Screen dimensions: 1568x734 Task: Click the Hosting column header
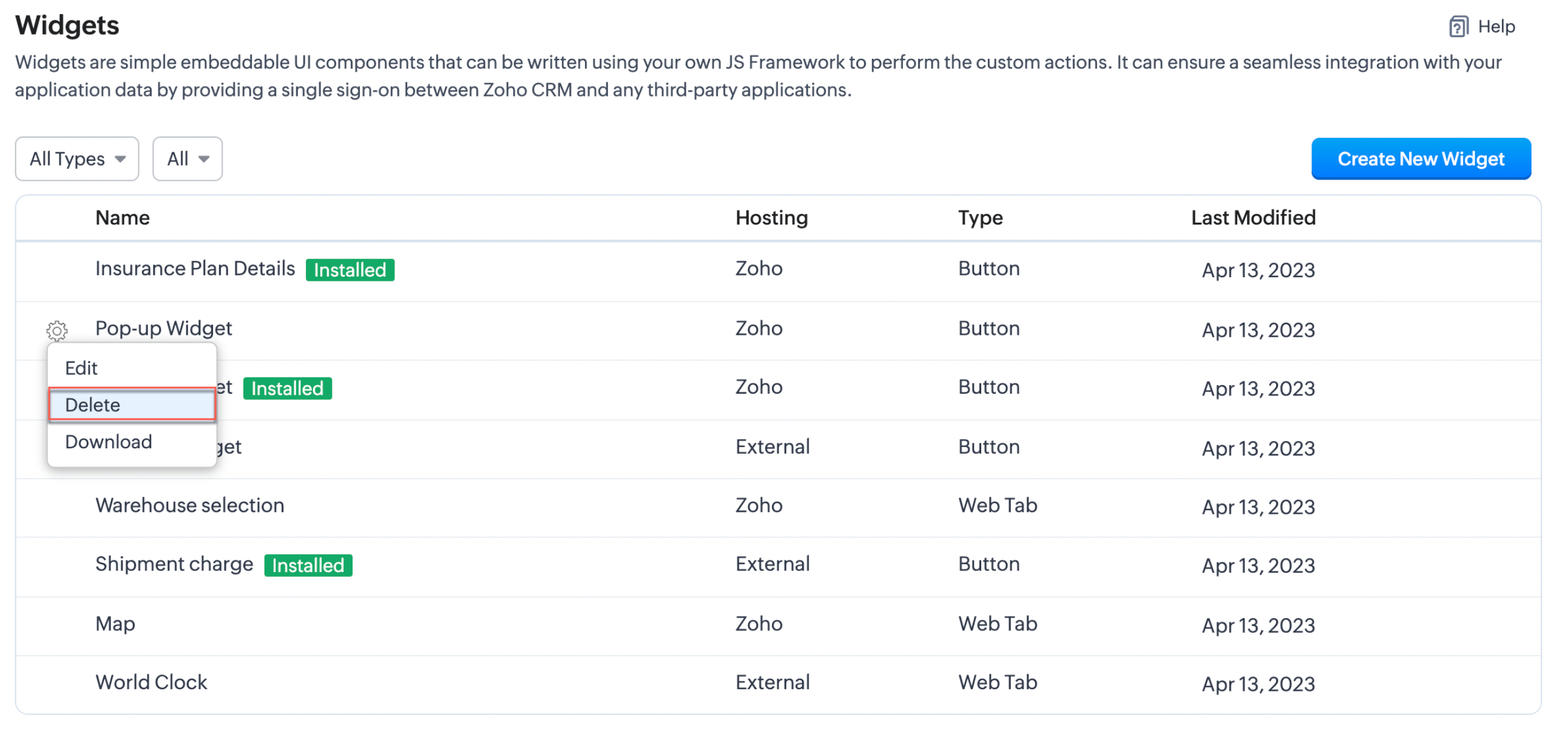coord(771,218)
